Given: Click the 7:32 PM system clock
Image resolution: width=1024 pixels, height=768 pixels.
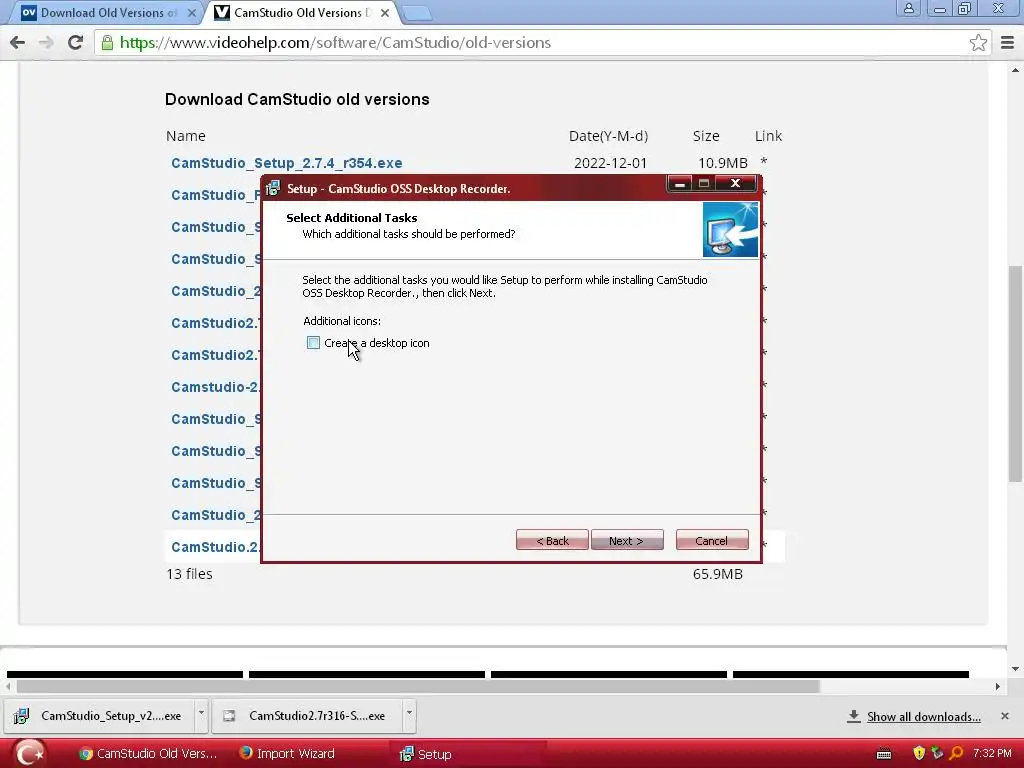Looking at the screenshot, I should point(992,754).
